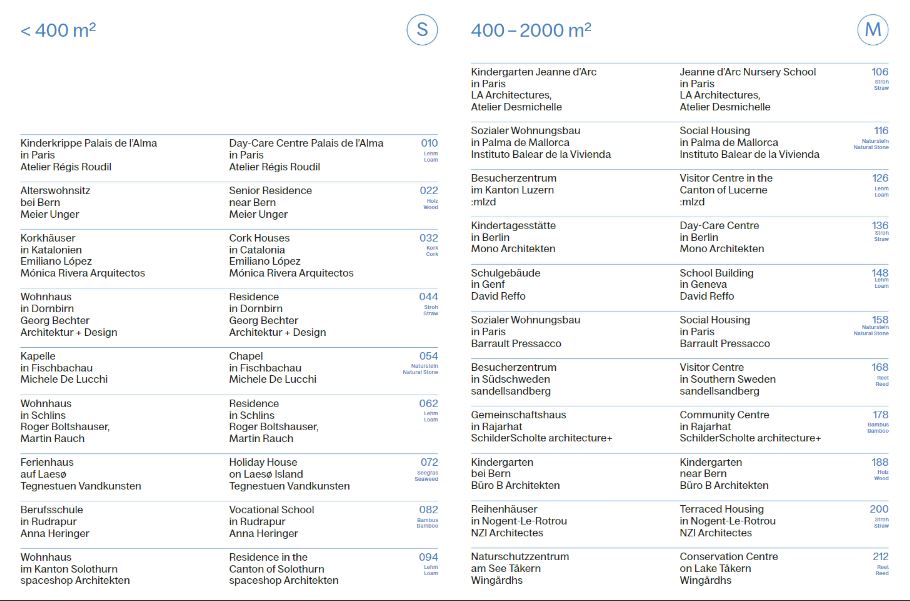Click 'Kinderkrippe Palais de l'Alma' title
Viewport: 910px width, 601px height.
pos(88,143)
